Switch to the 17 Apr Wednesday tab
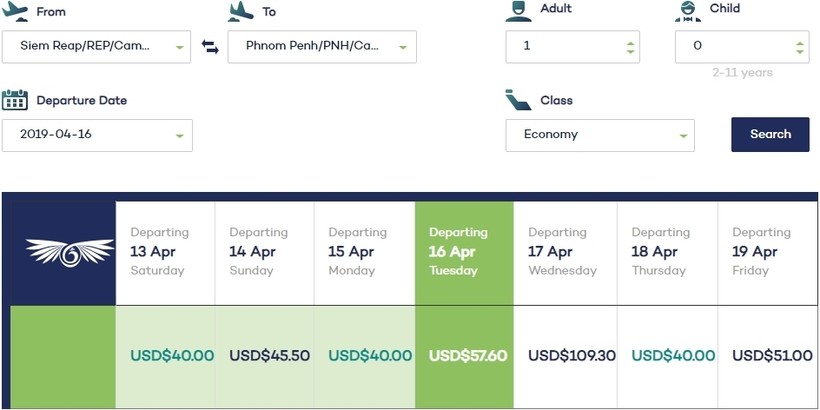The image size is (820, 410). 564,251
